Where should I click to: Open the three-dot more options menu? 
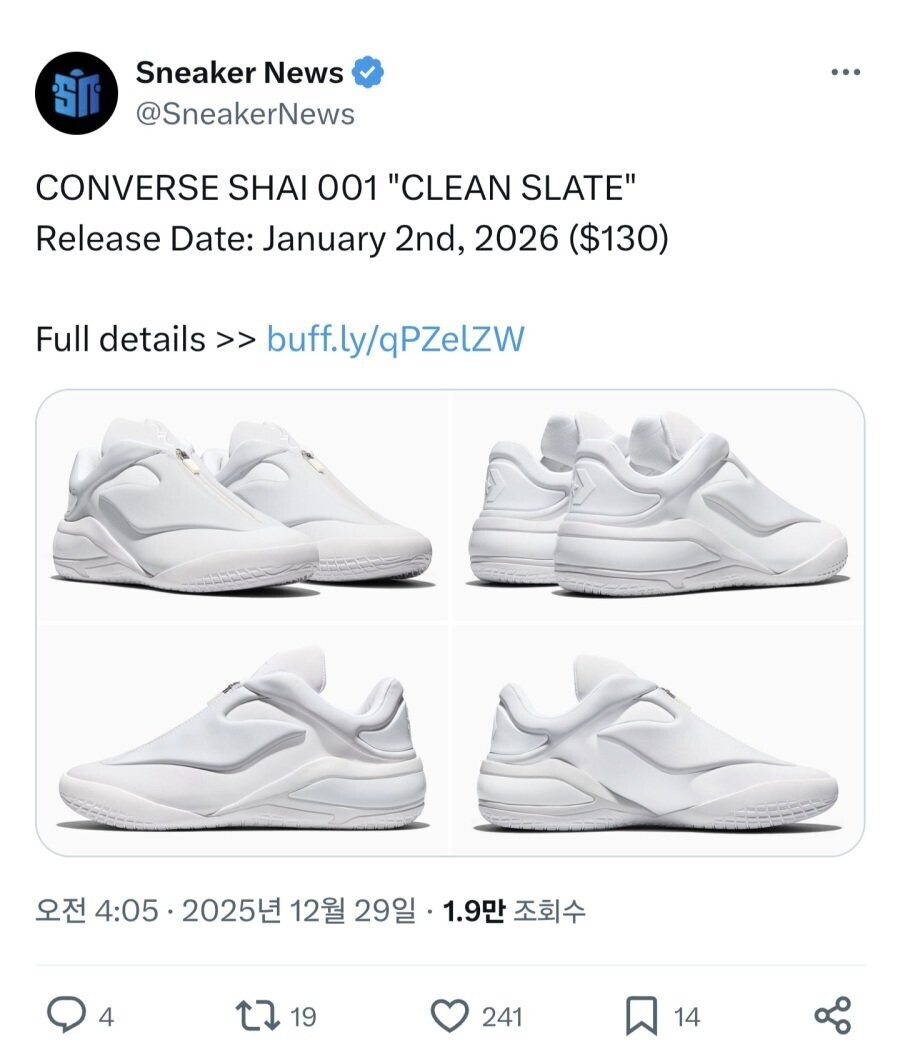846,73
